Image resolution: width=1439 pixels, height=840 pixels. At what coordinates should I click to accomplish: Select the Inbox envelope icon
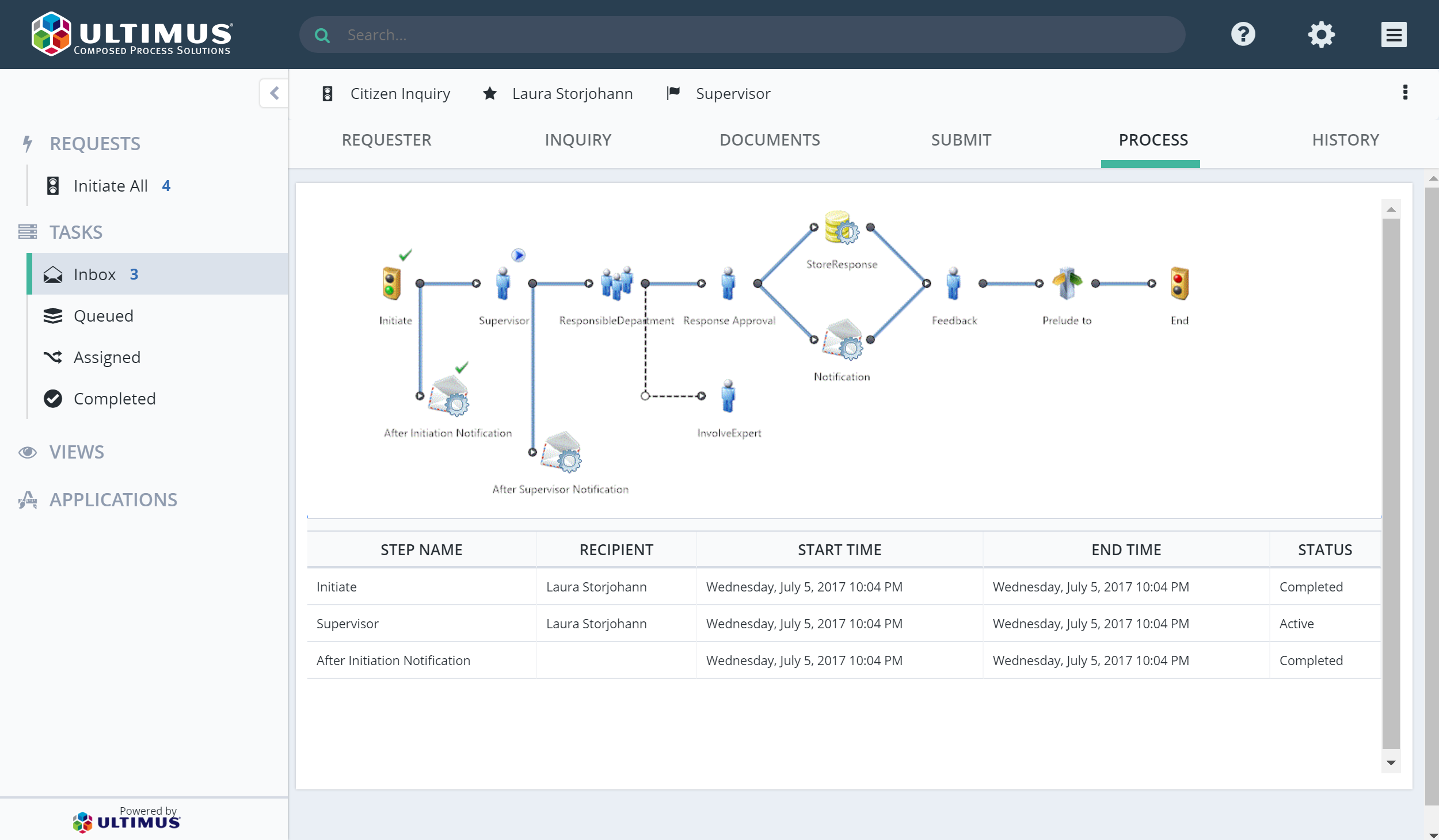click(x=53, y=274)
